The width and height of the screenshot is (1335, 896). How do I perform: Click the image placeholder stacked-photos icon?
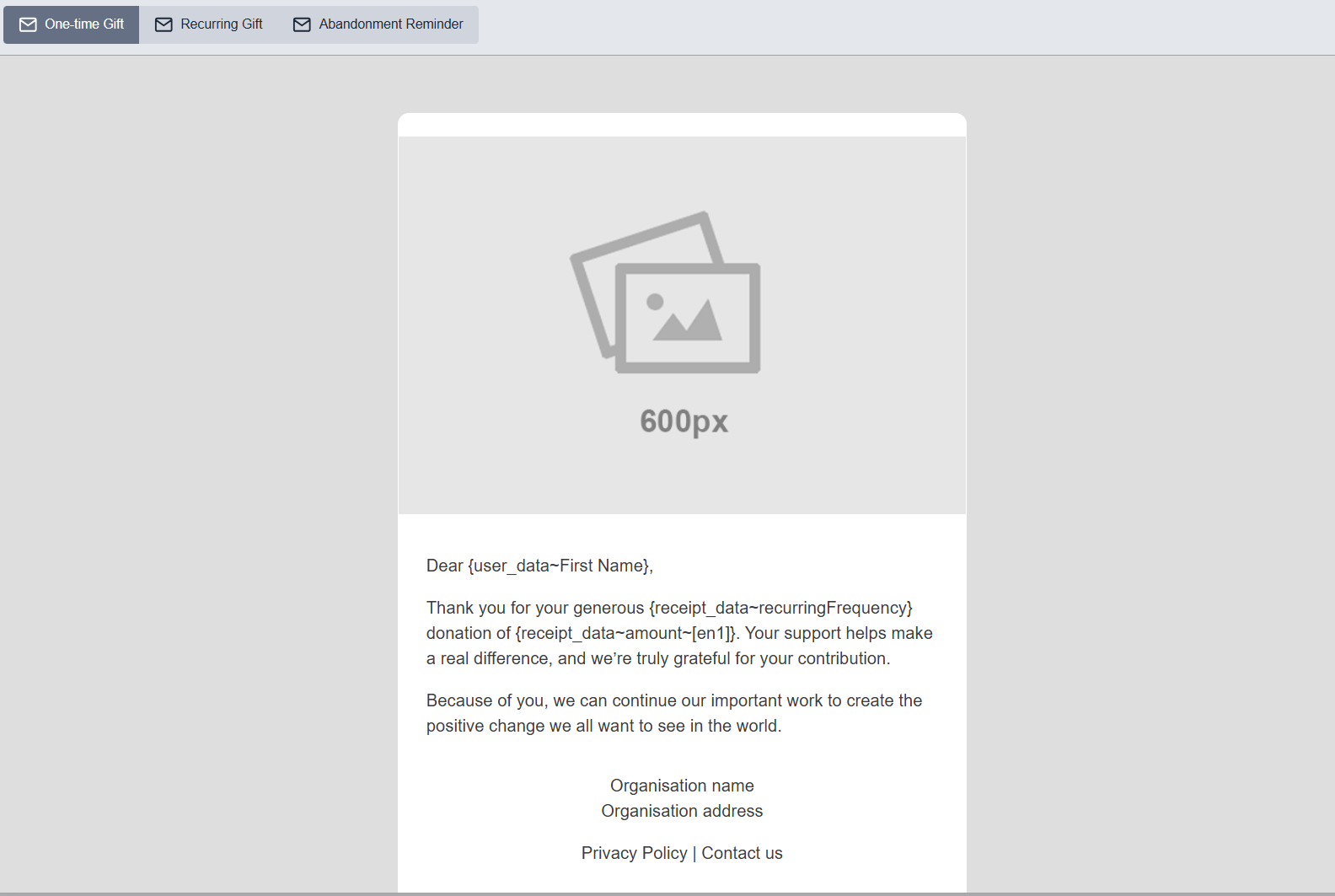pos(666,292)
